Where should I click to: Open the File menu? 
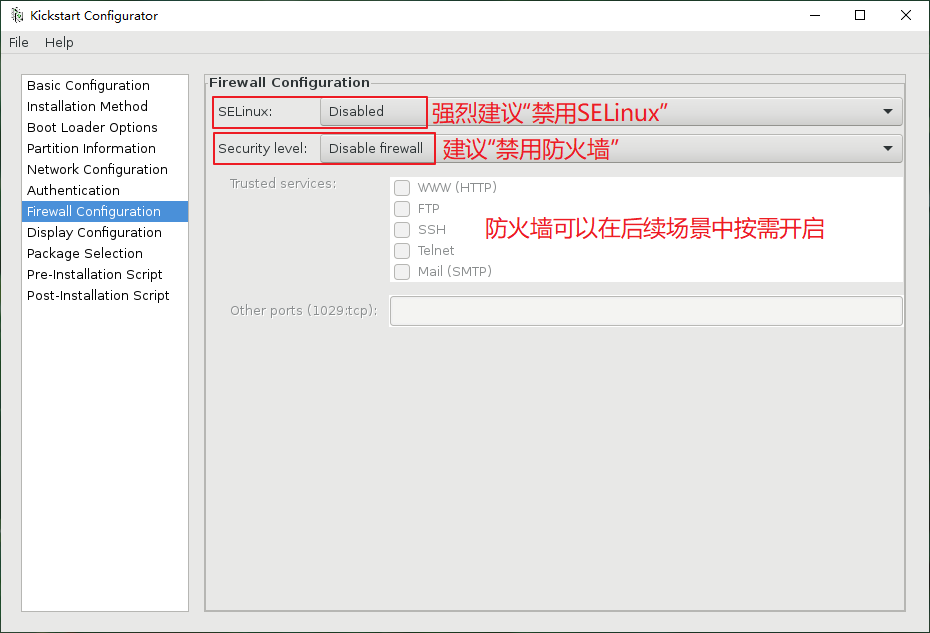[18, 43]
